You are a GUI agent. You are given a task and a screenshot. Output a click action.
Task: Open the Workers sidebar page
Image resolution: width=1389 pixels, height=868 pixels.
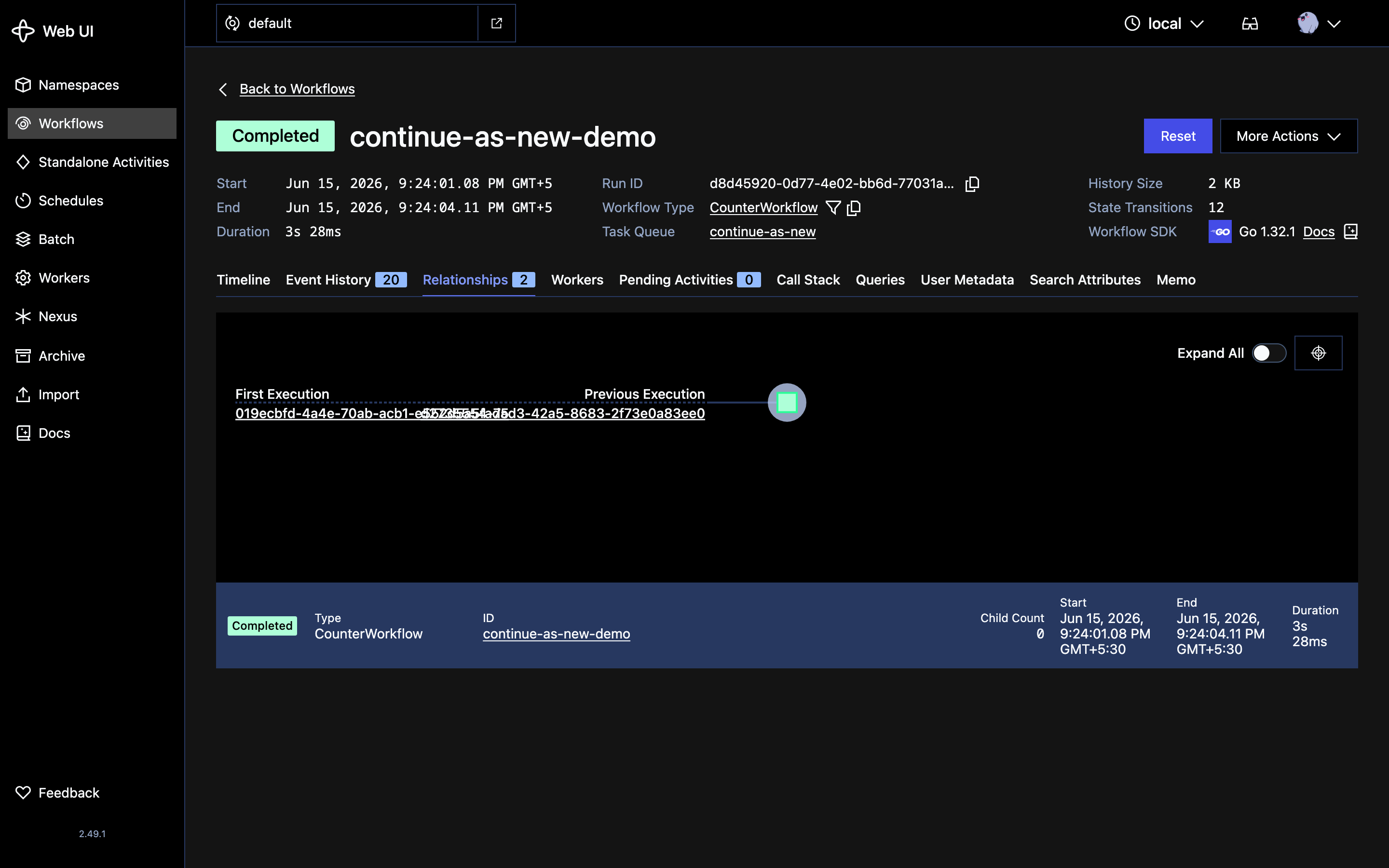[x=92, y=278]
